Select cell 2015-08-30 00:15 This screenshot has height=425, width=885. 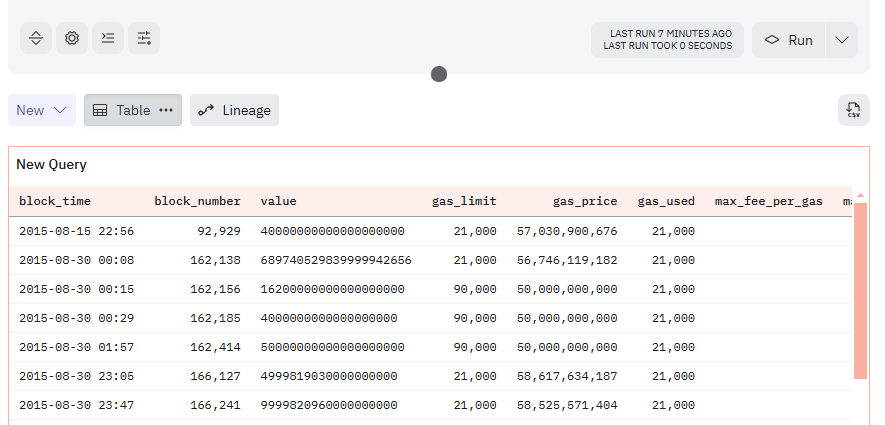coord(76,289)
